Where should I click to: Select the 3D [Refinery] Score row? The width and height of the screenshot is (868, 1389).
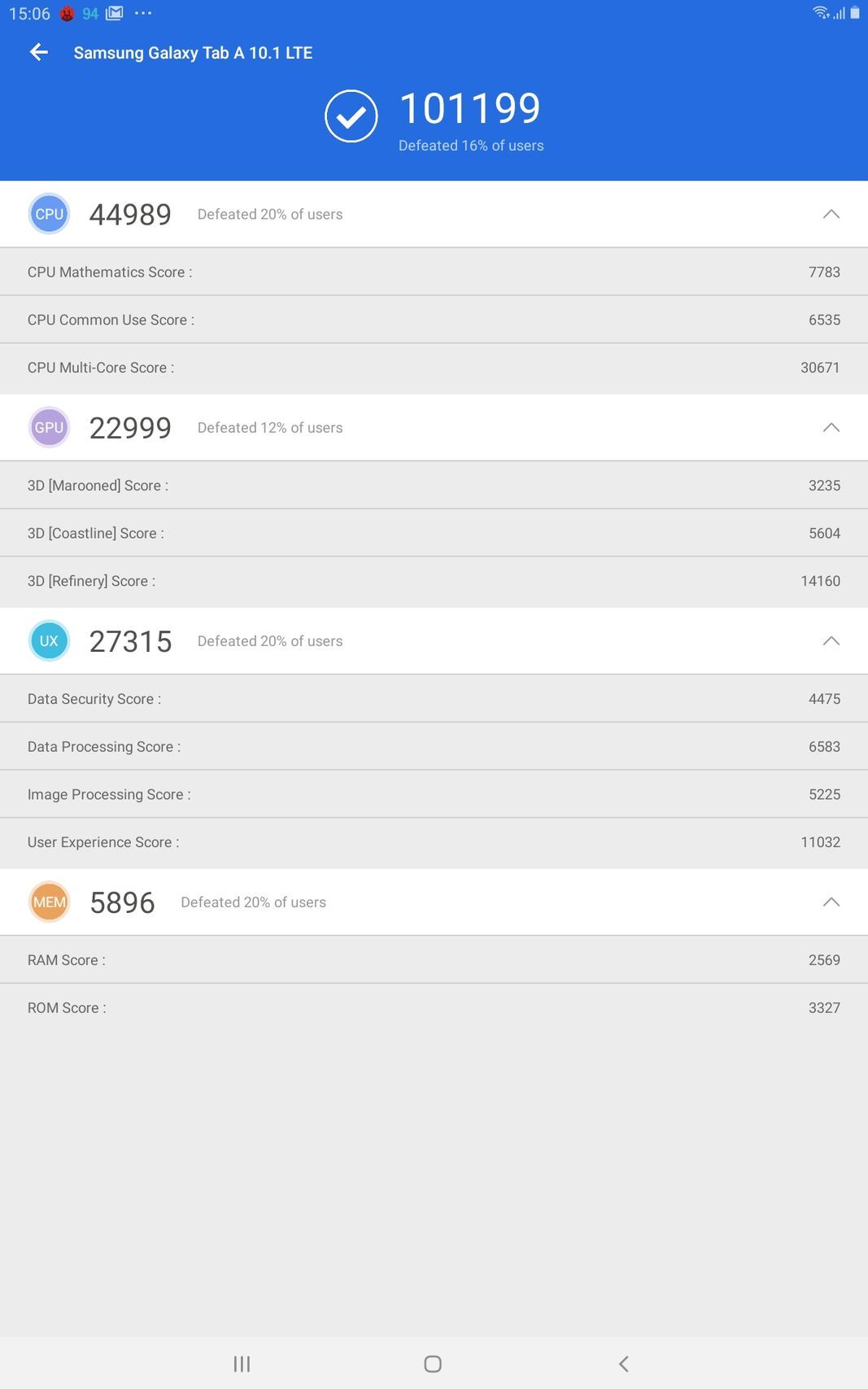pyautogui.click(x=434, y=581)
